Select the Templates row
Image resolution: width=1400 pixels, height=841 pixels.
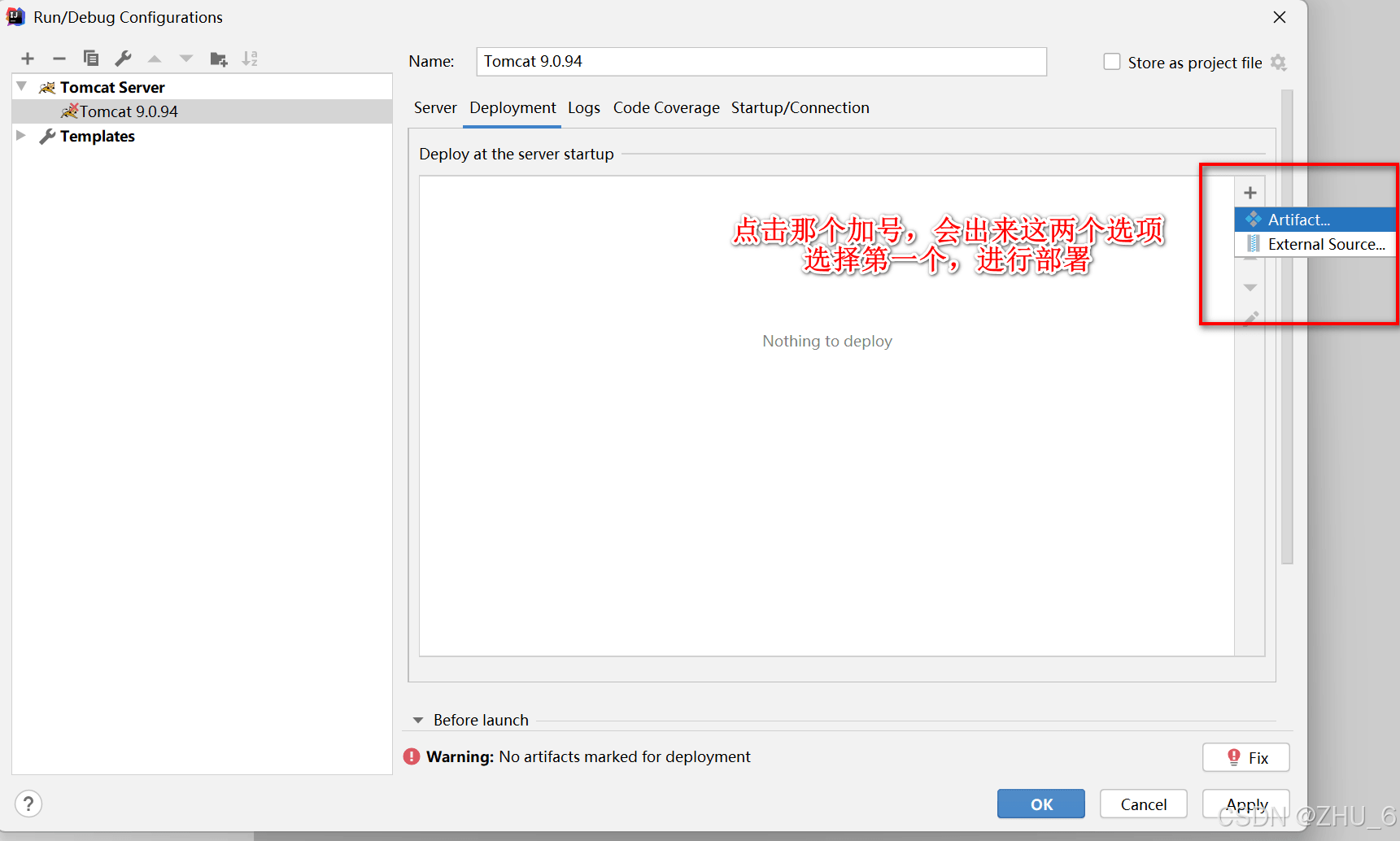203,136
